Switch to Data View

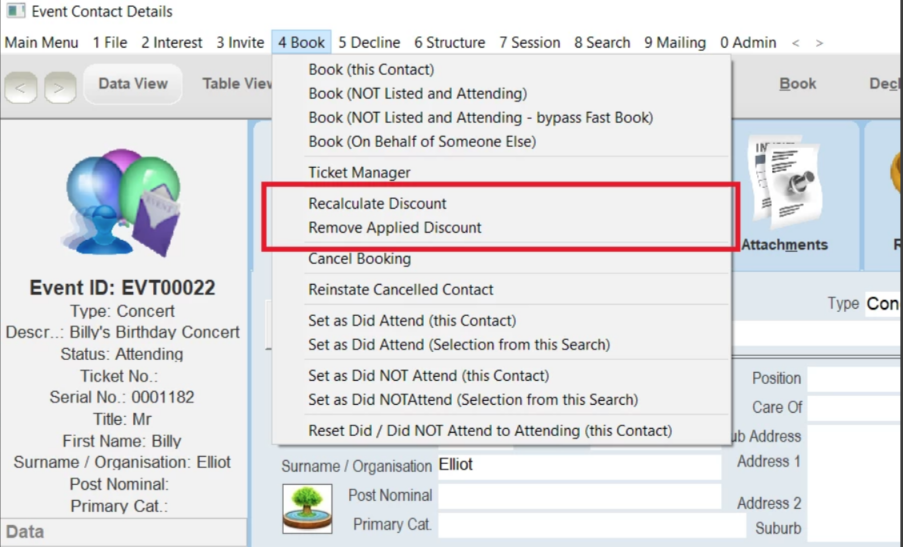pyautogui.click(x=133, y=83)
